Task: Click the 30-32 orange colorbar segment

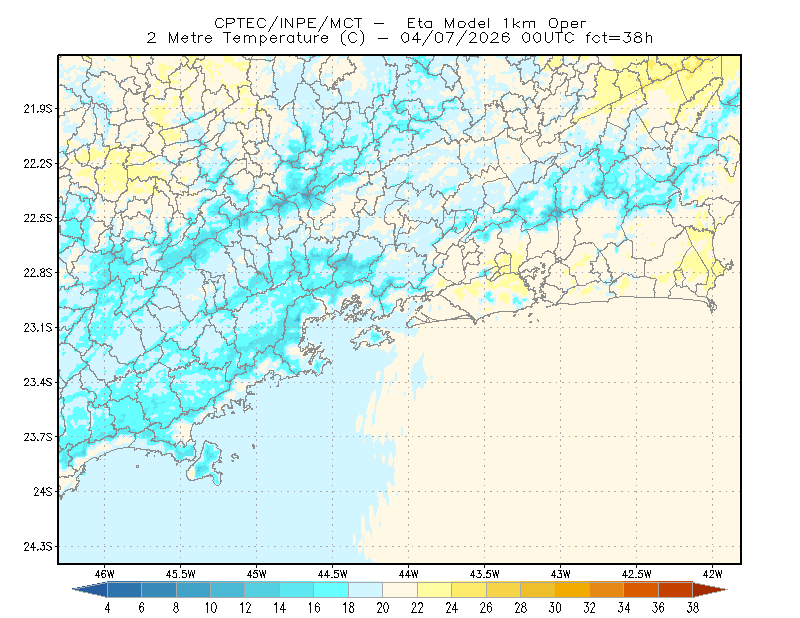Action: pos(572,589)
